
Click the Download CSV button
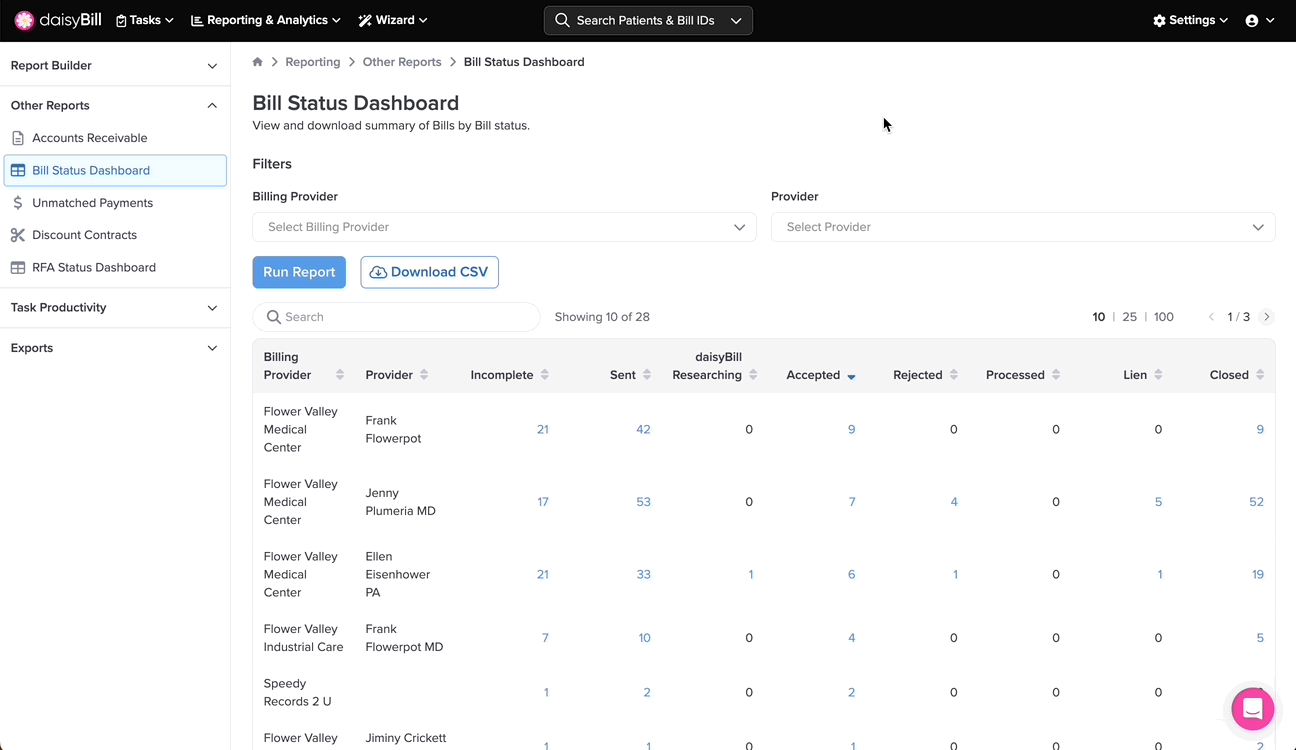pos(429,272)
